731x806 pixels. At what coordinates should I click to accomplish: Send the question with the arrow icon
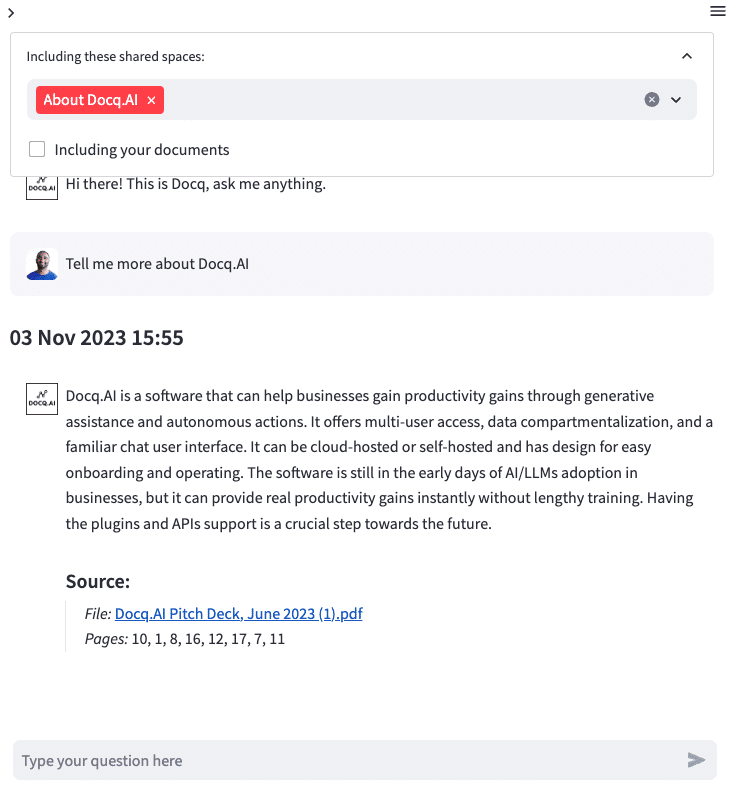(x=696, y=760)
